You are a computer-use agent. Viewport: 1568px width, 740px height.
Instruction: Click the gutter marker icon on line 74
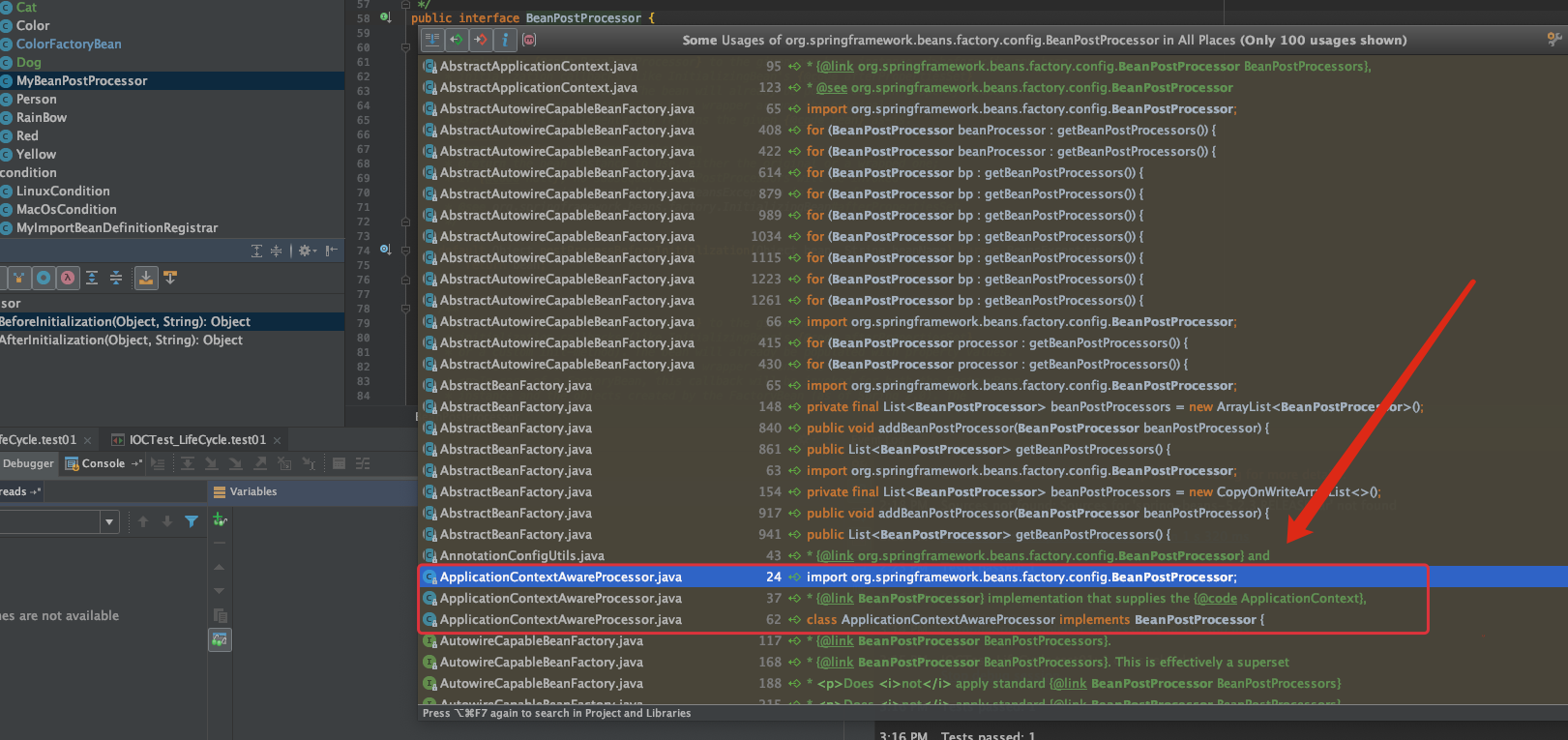click(385, 250)
